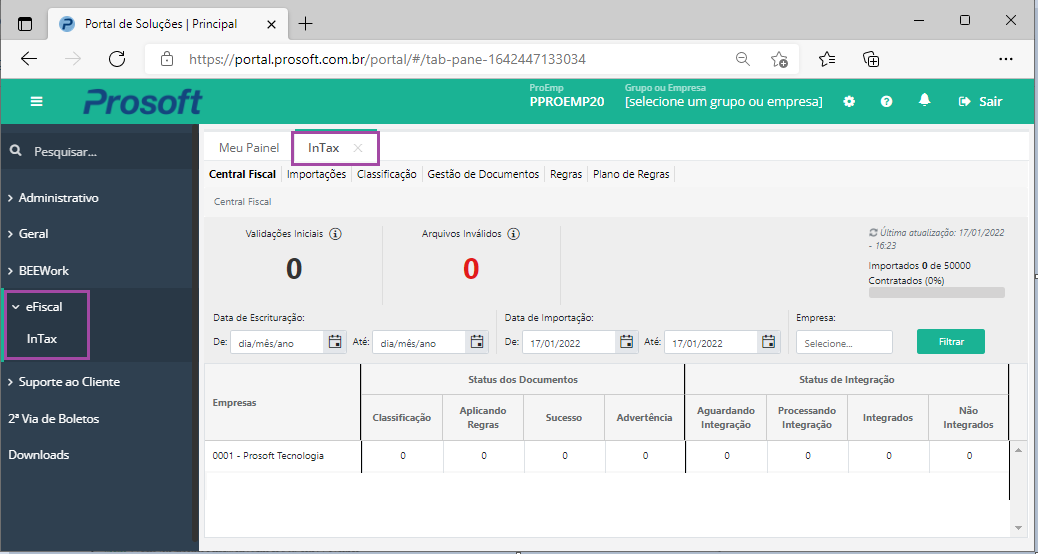Image resolution: width=1038 pixels, height=554 pixels.
Task: Add page to favorites star icon
Action: click(x=779, y=59)
